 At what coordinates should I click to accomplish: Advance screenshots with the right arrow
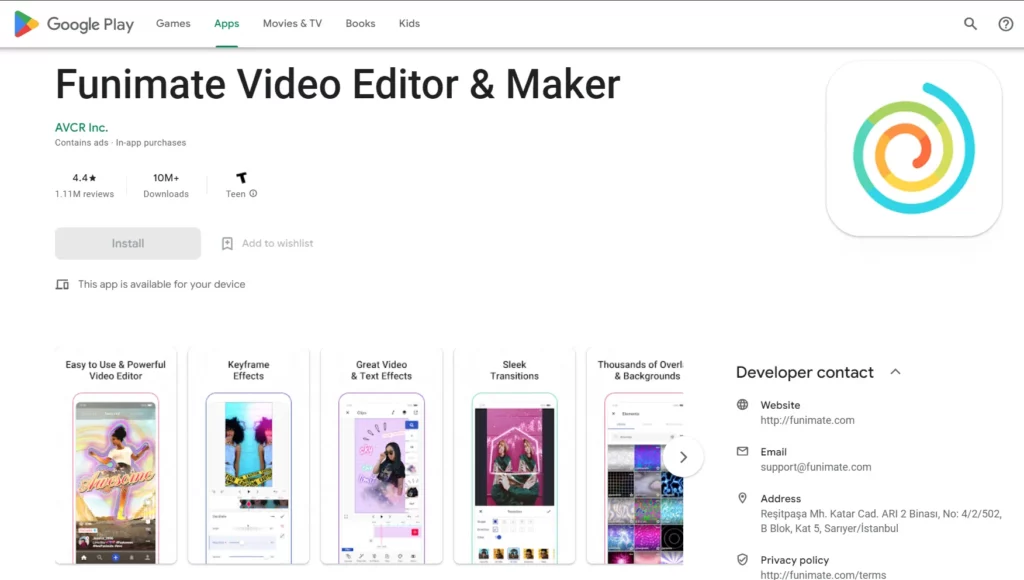(683, 457)
